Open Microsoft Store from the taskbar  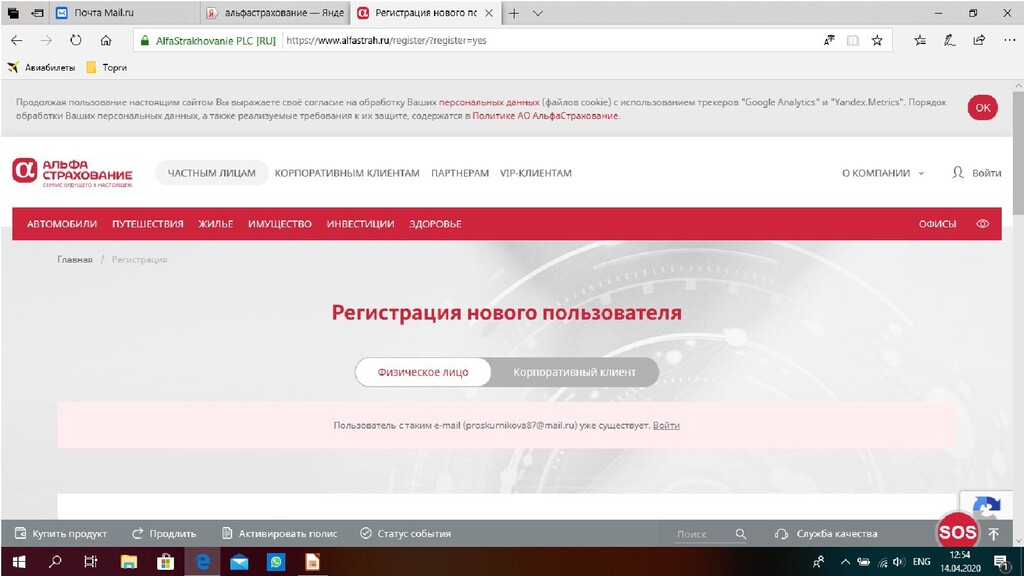(165, 562)
